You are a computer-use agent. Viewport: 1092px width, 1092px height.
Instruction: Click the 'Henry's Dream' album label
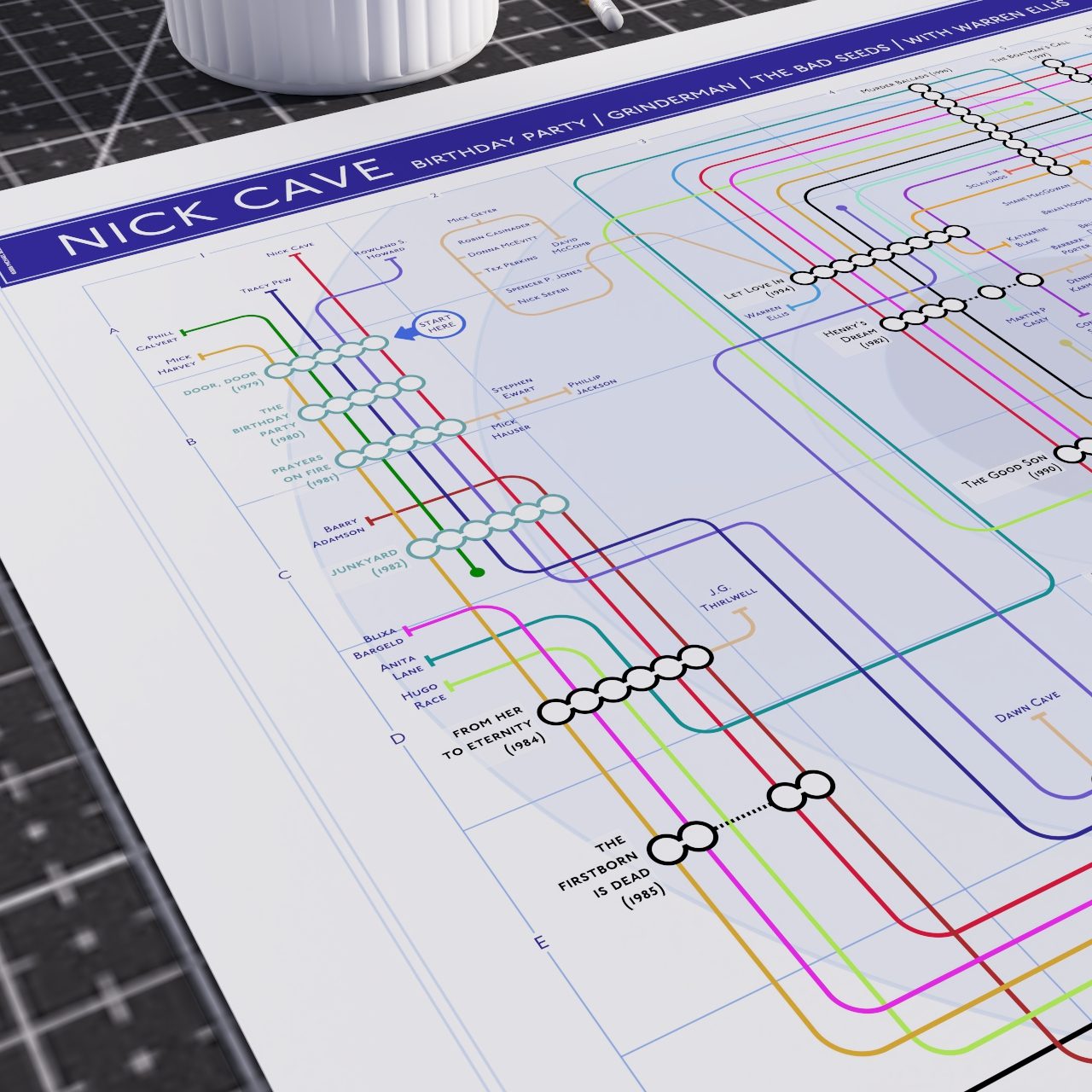pyautogui.click(x=855, y=333)
